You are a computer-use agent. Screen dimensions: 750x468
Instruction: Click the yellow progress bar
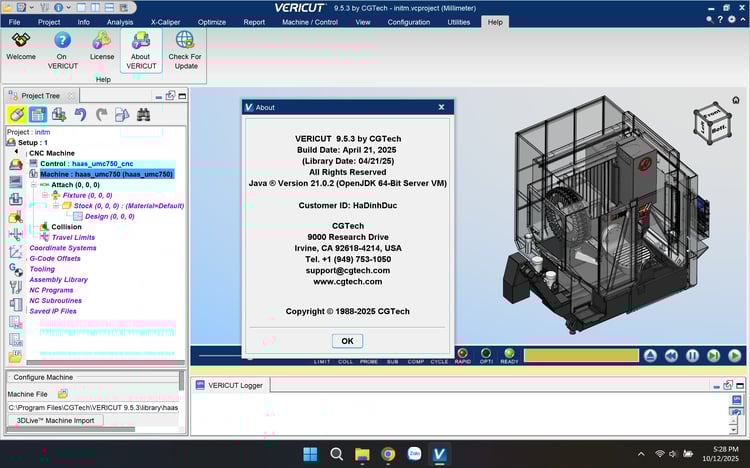pos(581,356)
